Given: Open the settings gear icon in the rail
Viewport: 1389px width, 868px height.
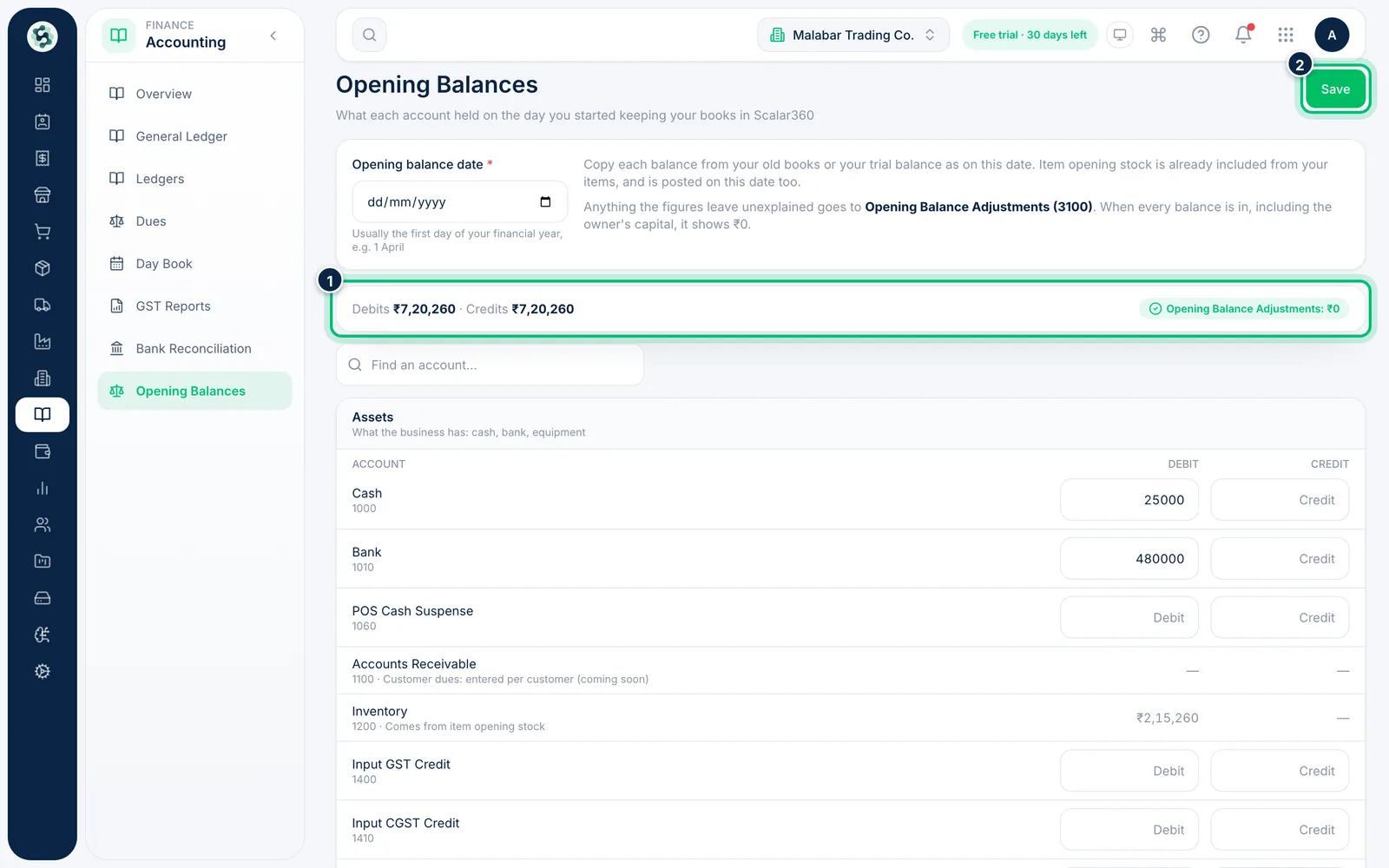Looking at the screenshot, I should (x=42, y=671).
